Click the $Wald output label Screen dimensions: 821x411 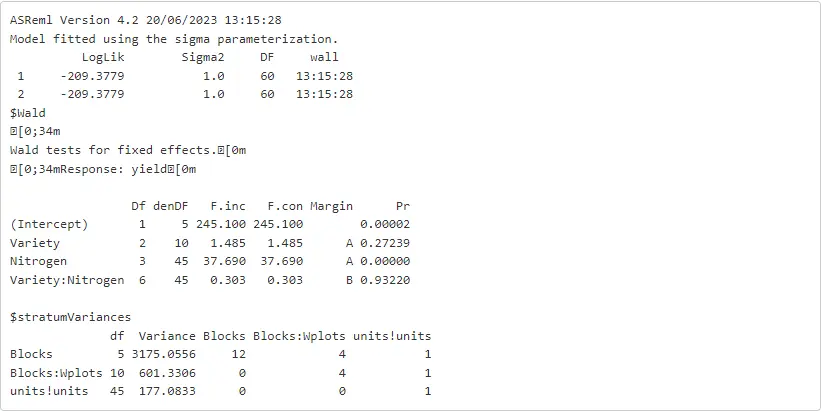tap(27, 113)
